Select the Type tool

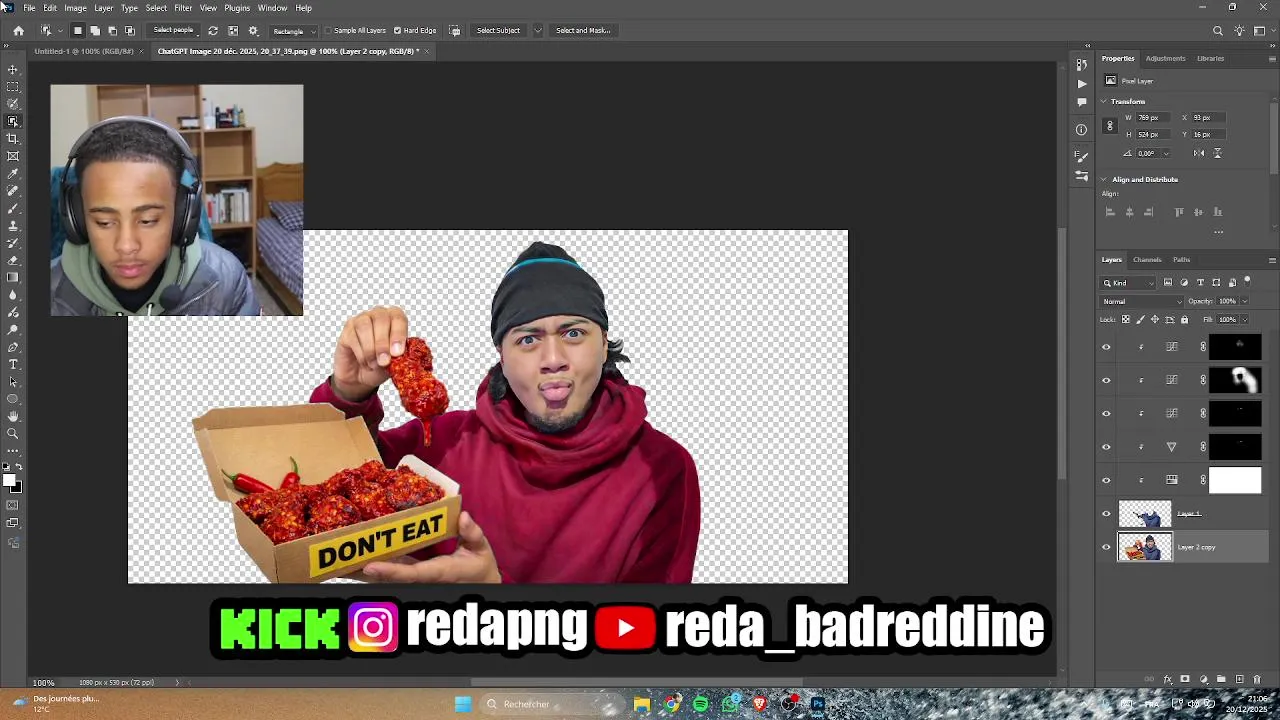pos(13,364)
